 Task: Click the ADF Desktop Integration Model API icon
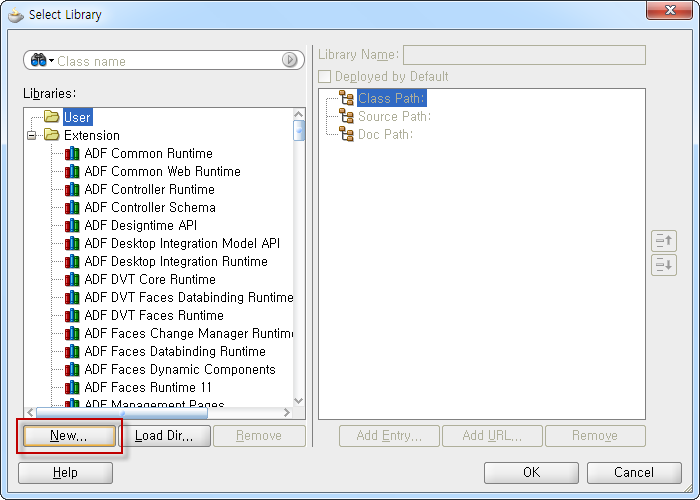pyautogui.click(x=72, y=243)
